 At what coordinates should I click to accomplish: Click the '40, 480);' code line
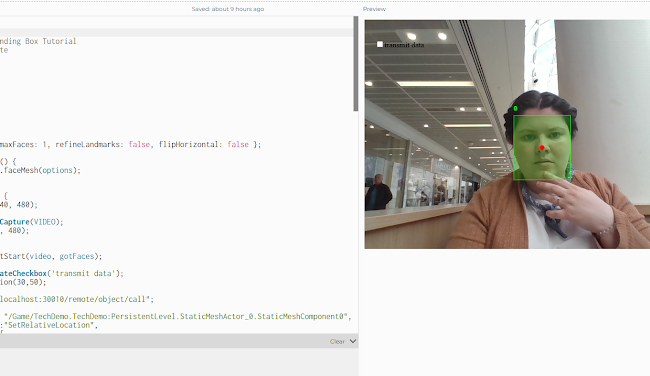click(19, 204)
